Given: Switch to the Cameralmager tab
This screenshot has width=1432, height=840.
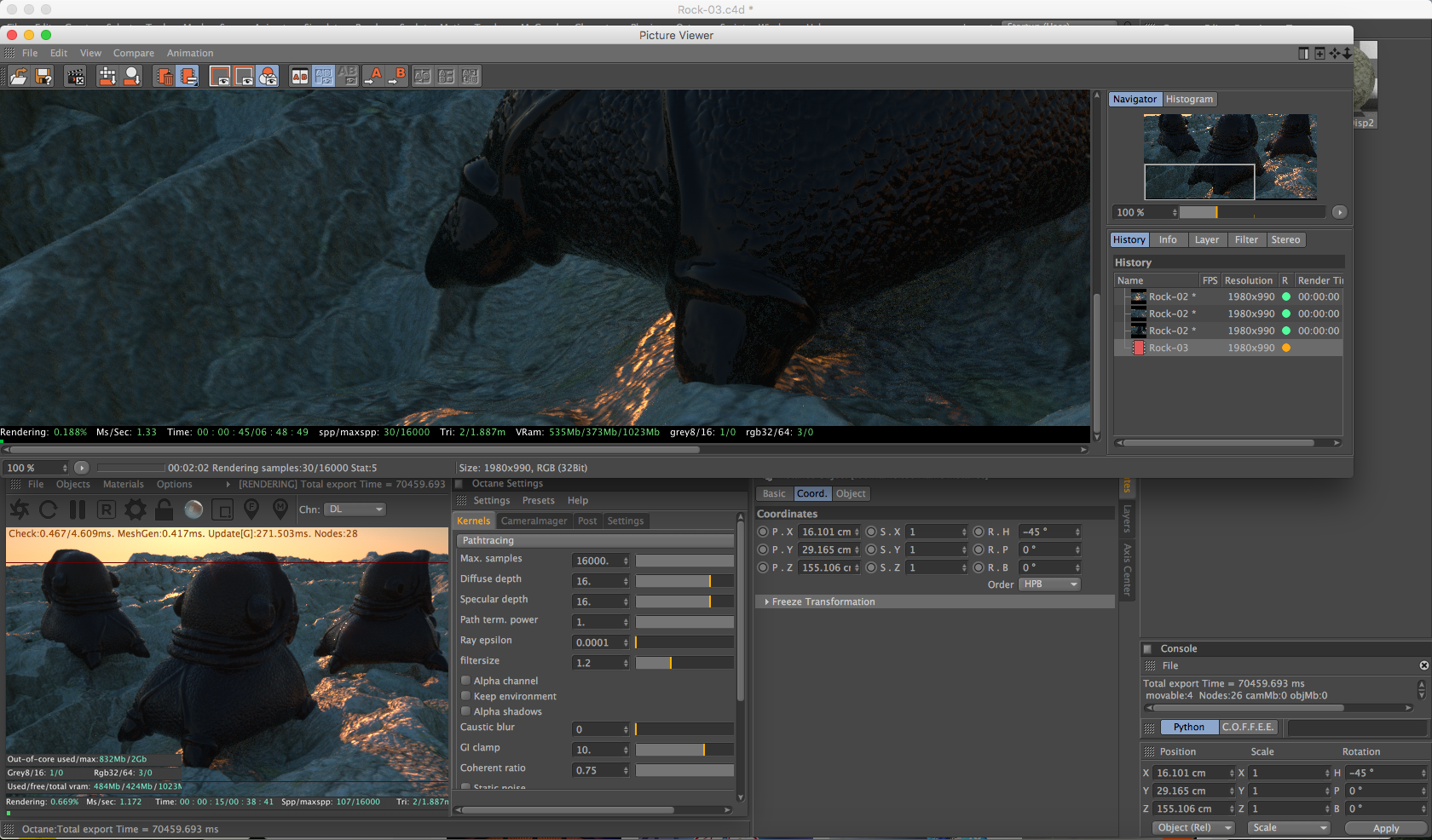Looking at the screenshot, I should point(534,521).
